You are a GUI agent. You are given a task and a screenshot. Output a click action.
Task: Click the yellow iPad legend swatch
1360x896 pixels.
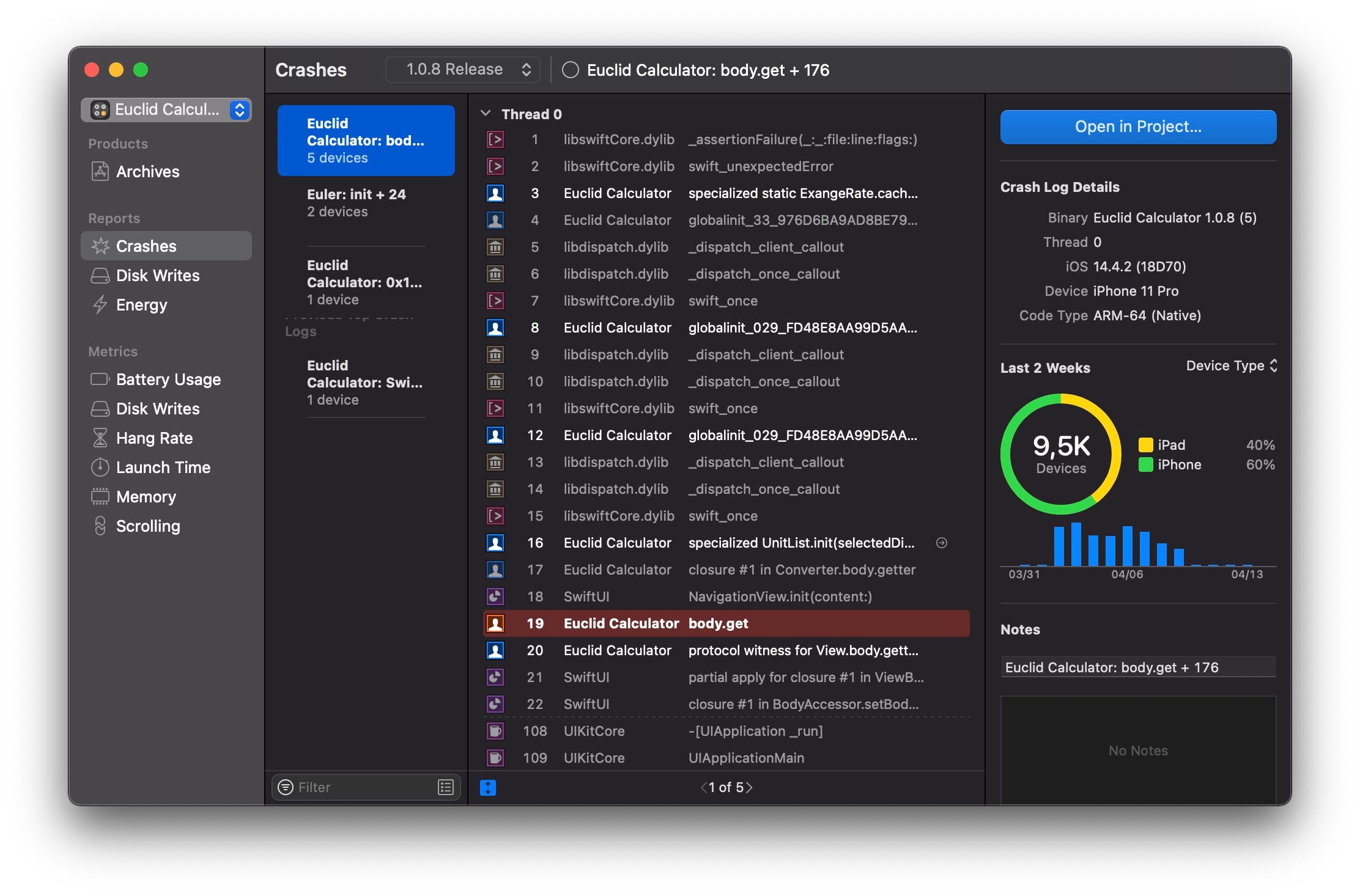[1145, 445]
